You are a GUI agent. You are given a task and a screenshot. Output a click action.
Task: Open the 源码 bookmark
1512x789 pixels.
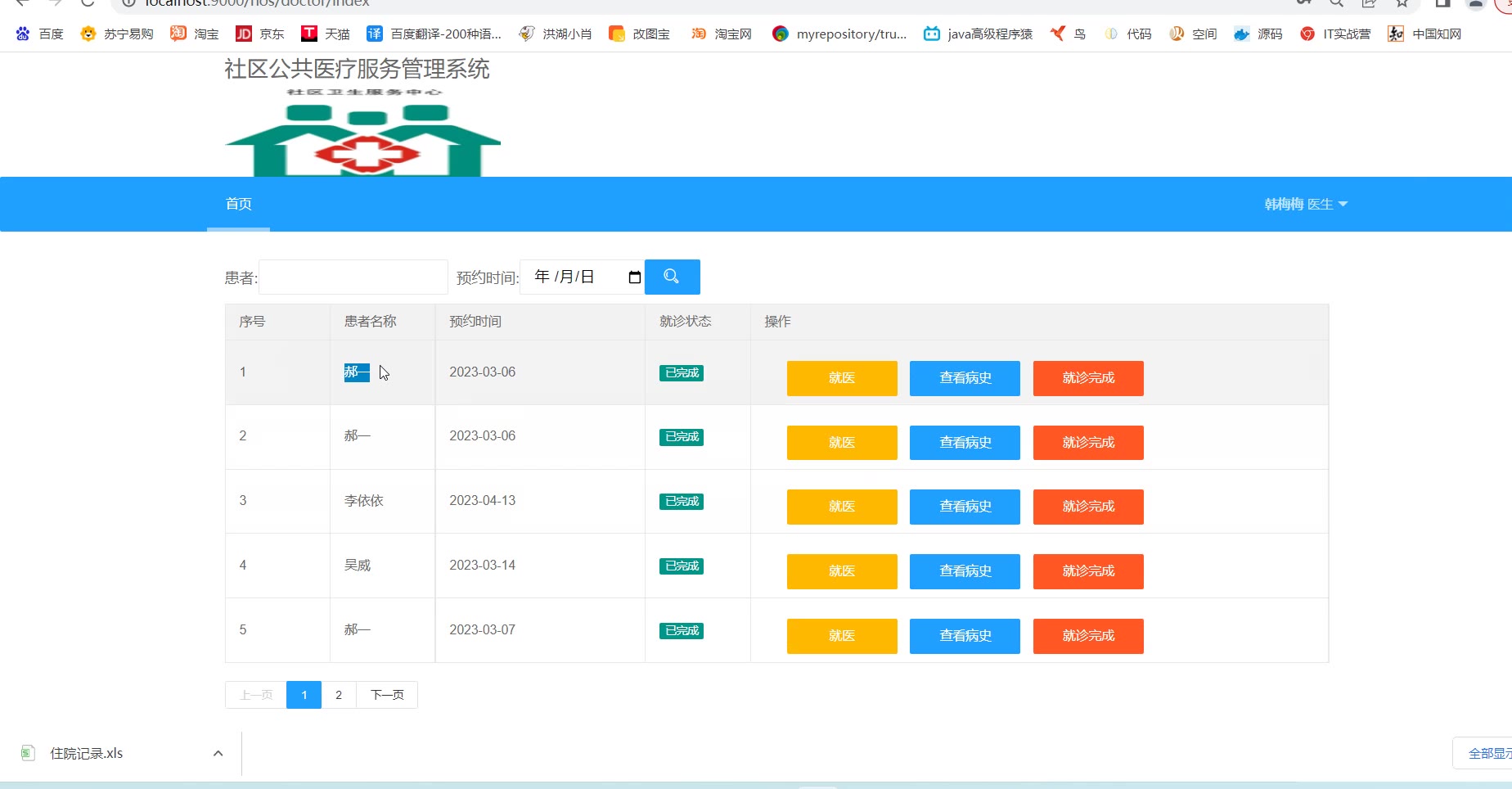click(1258, 34)
